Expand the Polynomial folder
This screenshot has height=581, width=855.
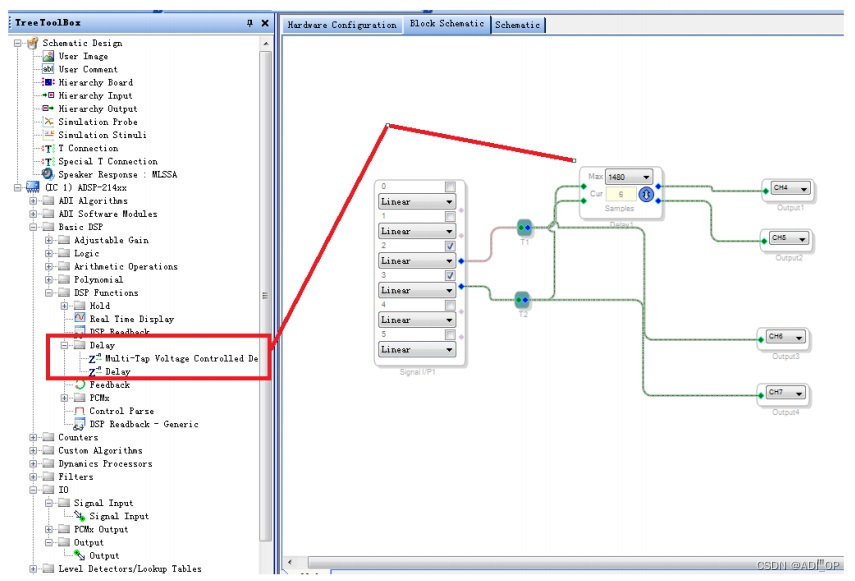click(49, 280)
